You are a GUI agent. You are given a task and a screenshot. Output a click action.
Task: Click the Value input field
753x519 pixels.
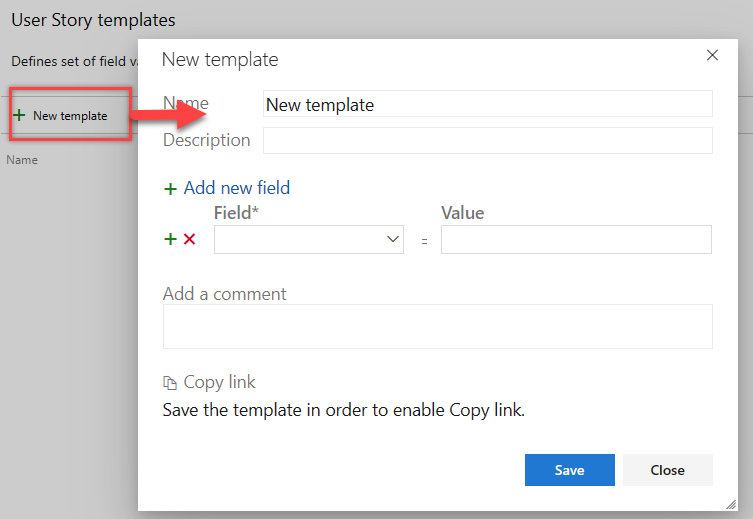click(576, 239)
